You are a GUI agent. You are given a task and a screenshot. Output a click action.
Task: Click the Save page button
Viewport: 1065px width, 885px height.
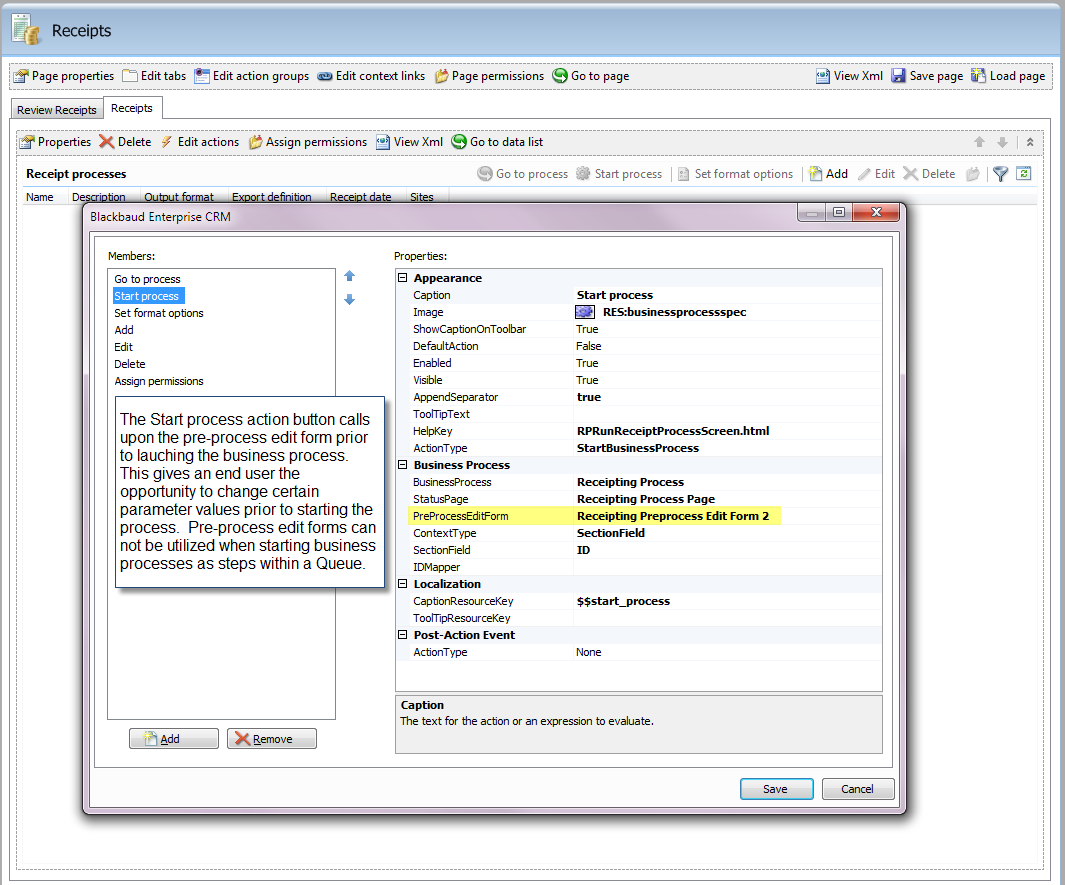(927, 76)
